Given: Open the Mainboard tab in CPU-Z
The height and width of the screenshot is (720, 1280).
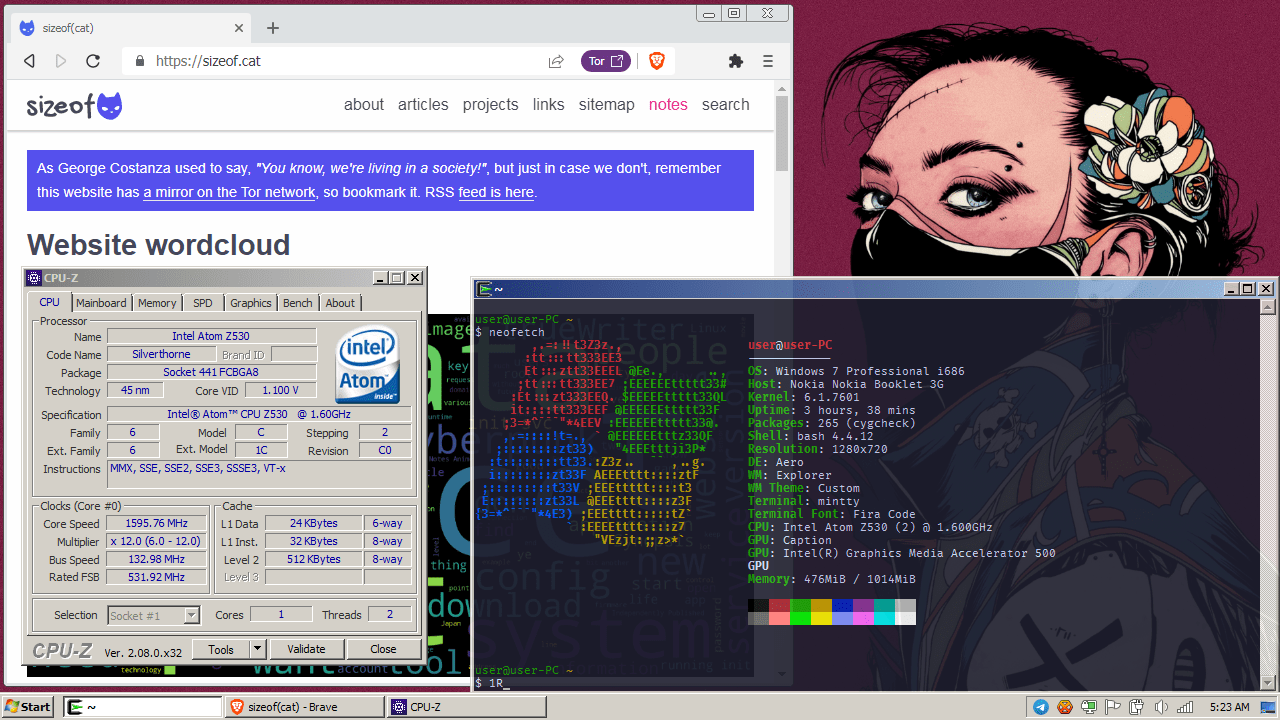Looking at the screenshot, I should pos(101,303).
